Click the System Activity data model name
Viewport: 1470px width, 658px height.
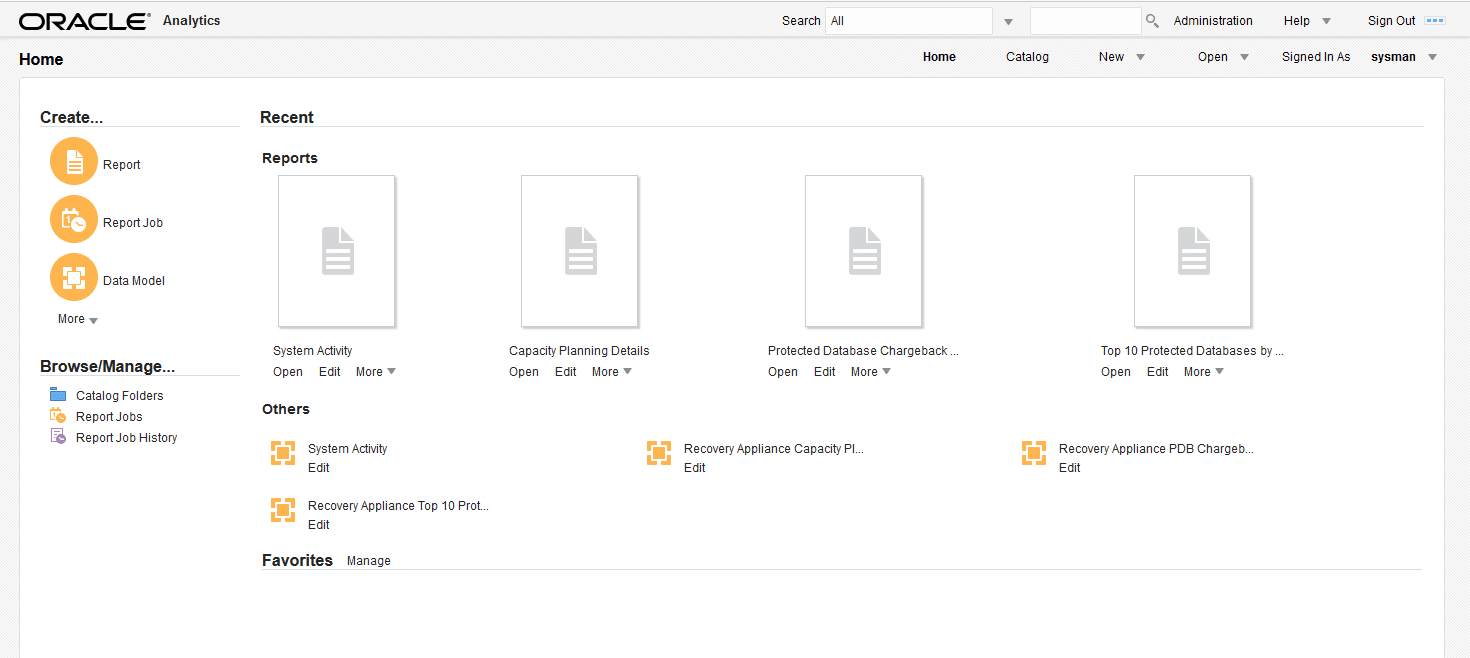tap(348, 449)
